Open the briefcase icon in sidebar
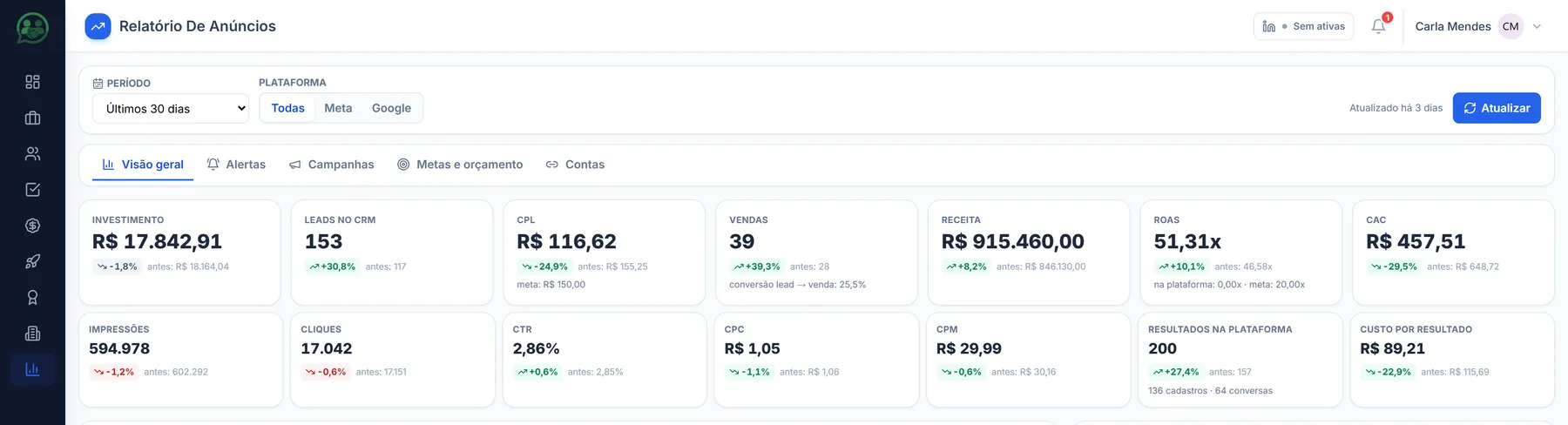 tap(32, 118)
